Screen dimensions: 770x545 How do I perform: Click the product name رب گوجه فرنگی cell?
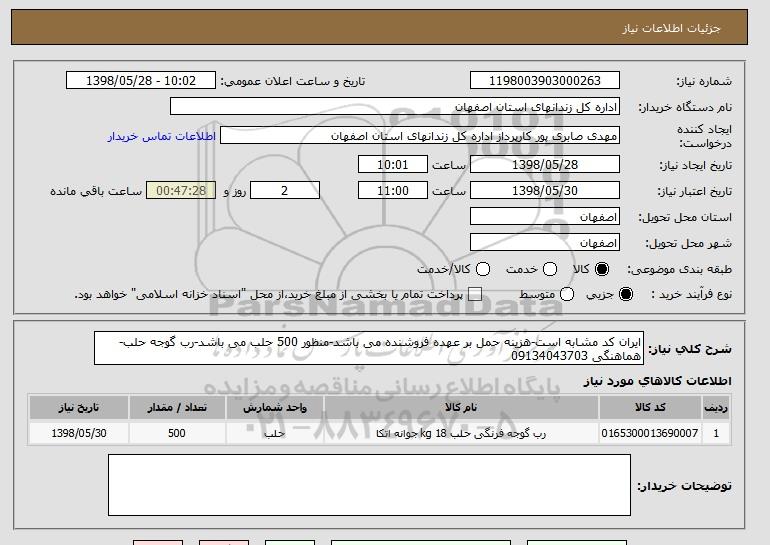(461, 433)
